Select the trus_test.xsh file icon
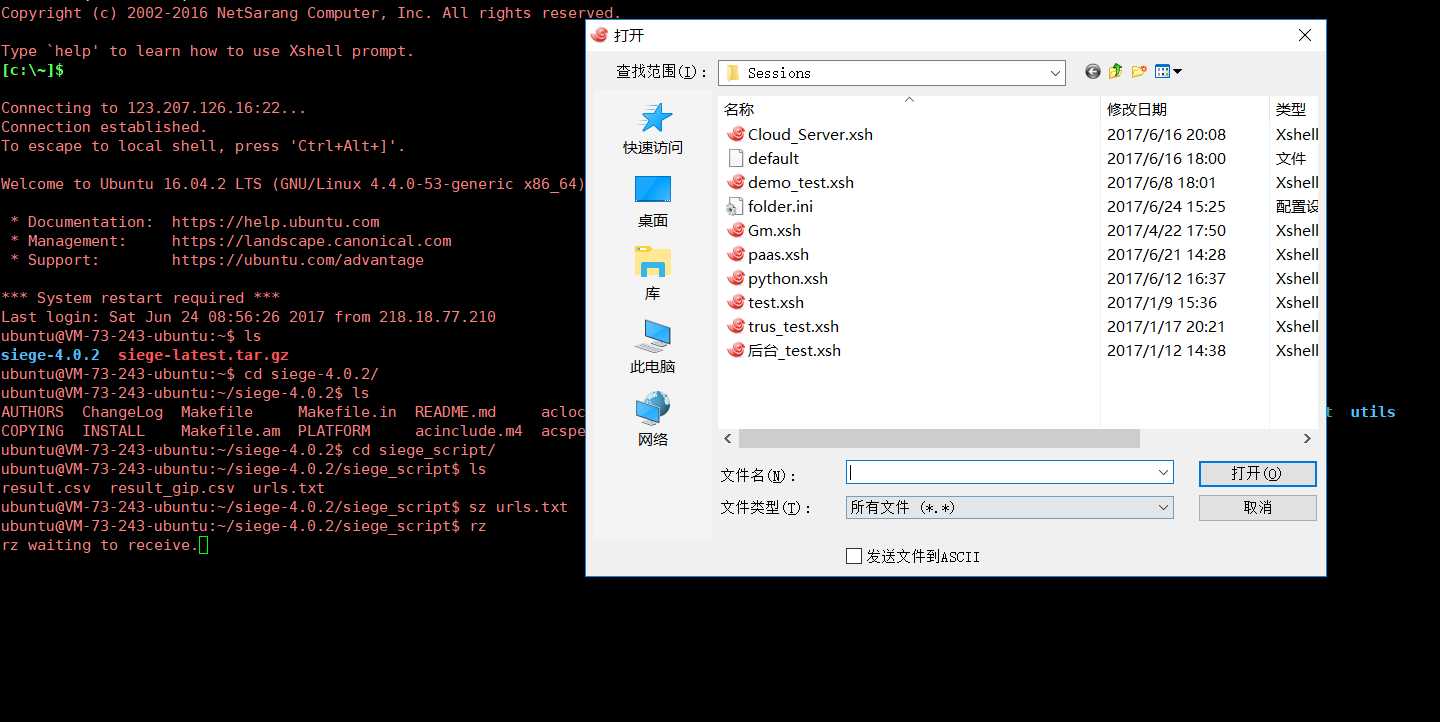The height and width of the screenshot is (722, 1440). pyautogui.click(x=735, y=326)
